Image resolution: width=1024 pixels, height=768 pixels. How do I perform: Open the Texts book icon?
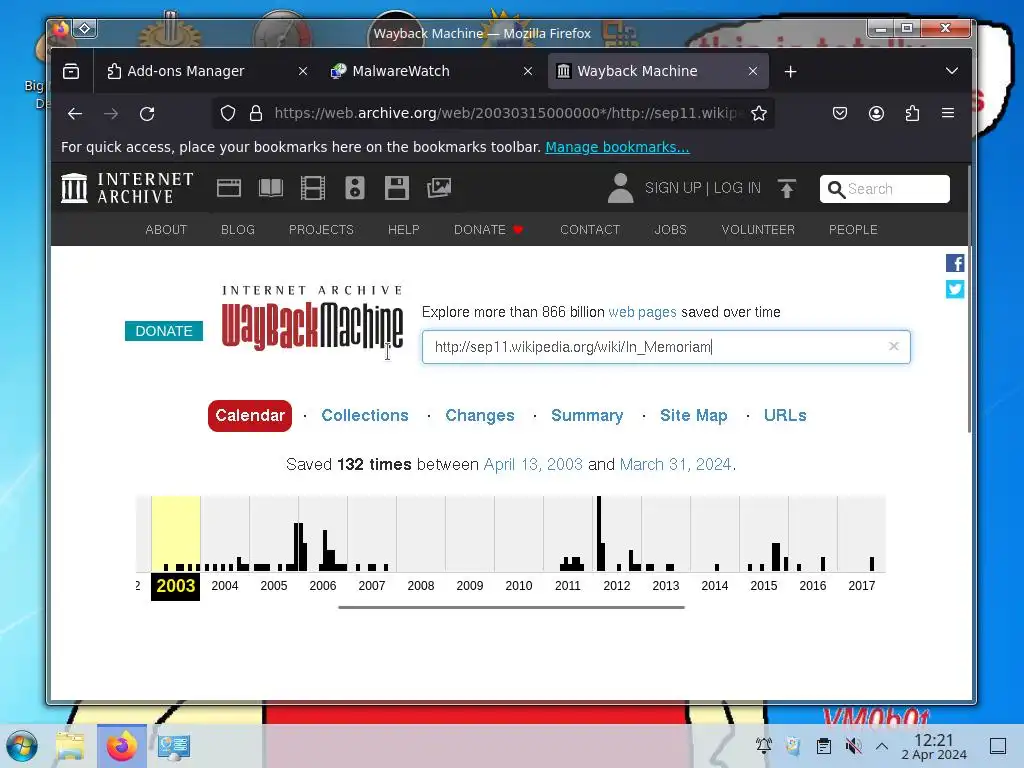click(x=270, y=188)
